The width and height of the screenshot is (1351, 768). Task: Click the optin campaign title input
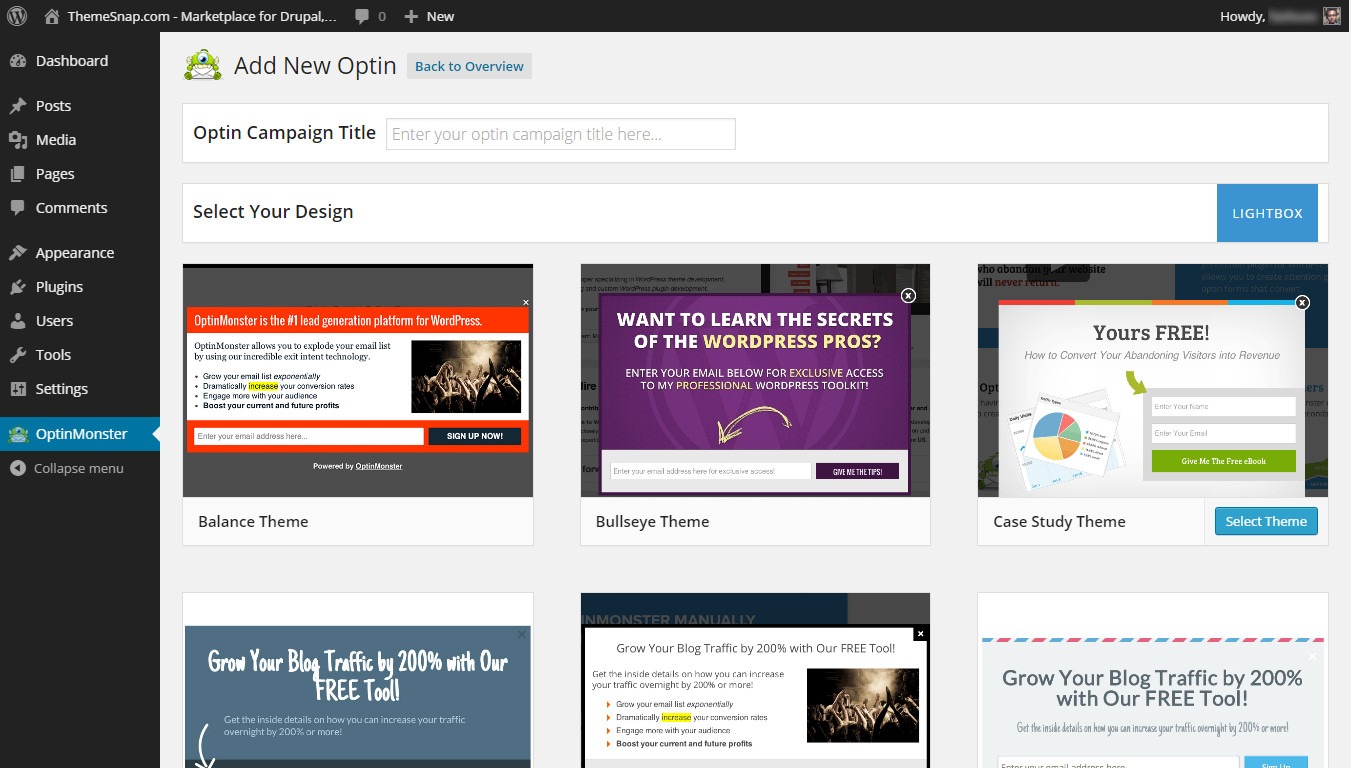pyautogui.click(x=560, y=133)
